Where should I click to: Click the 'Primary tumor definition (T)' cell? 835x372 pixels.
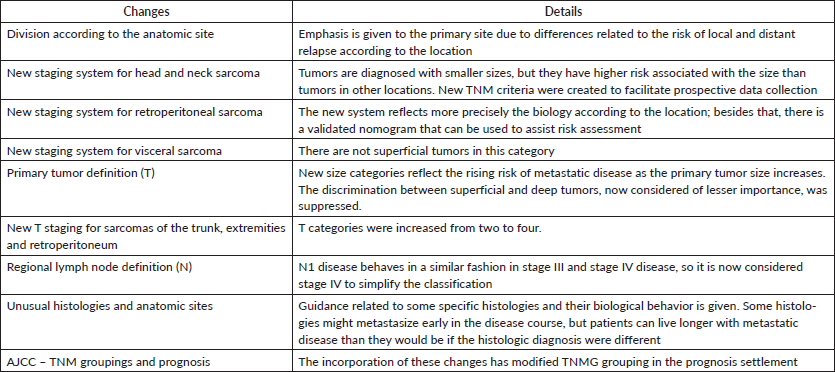coord(146,189)
